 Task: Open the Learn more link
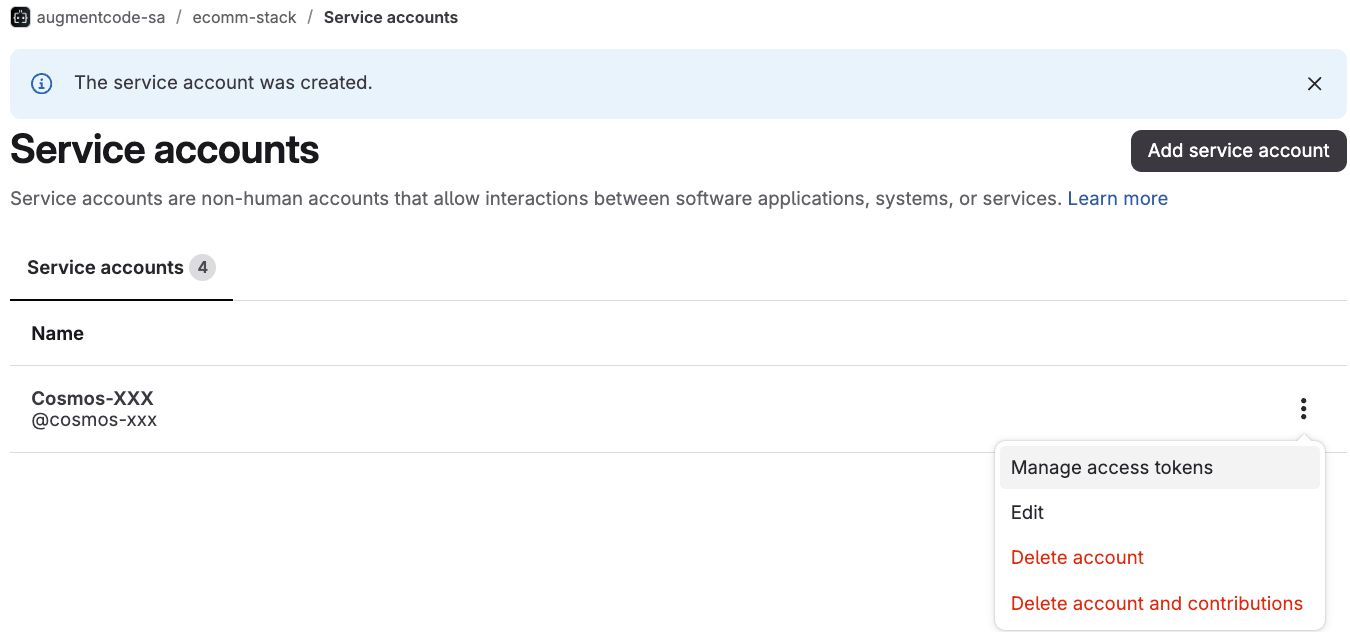click(1117, 198)
